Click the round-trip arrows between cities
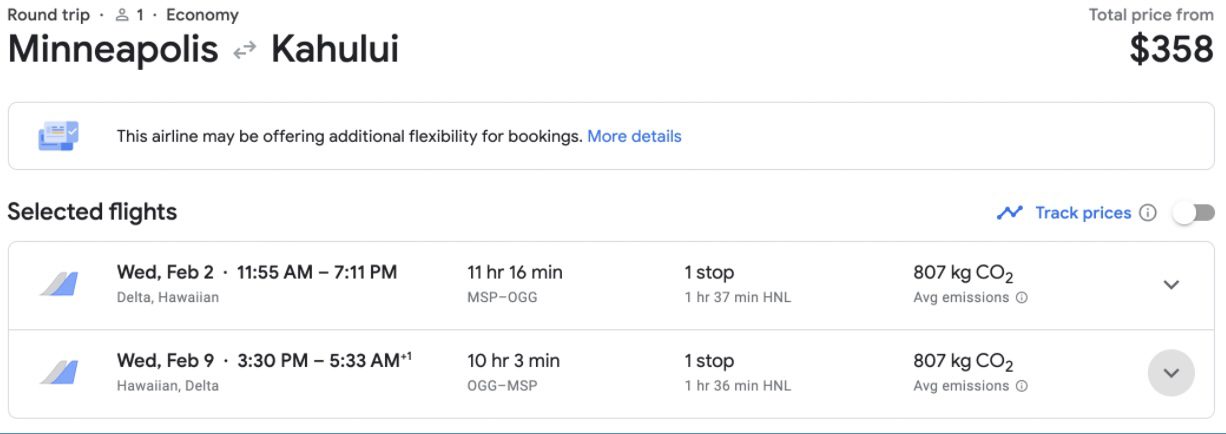This screenshot has width=1226, height=434. coord(245,51)
